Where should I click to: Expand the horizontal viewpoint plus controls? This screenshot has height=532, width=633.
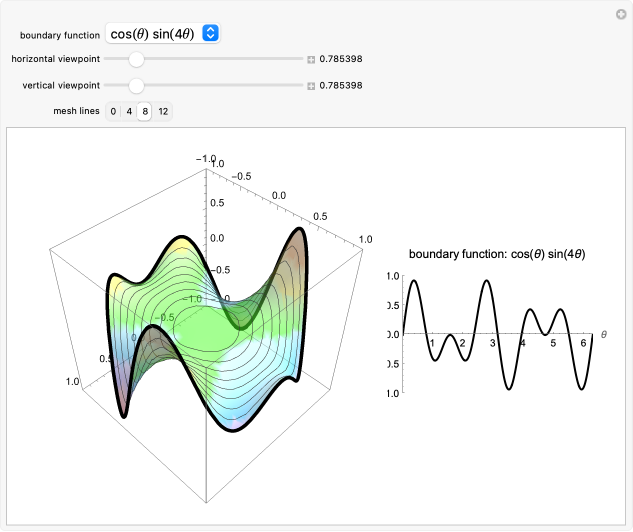click(311, 60)
